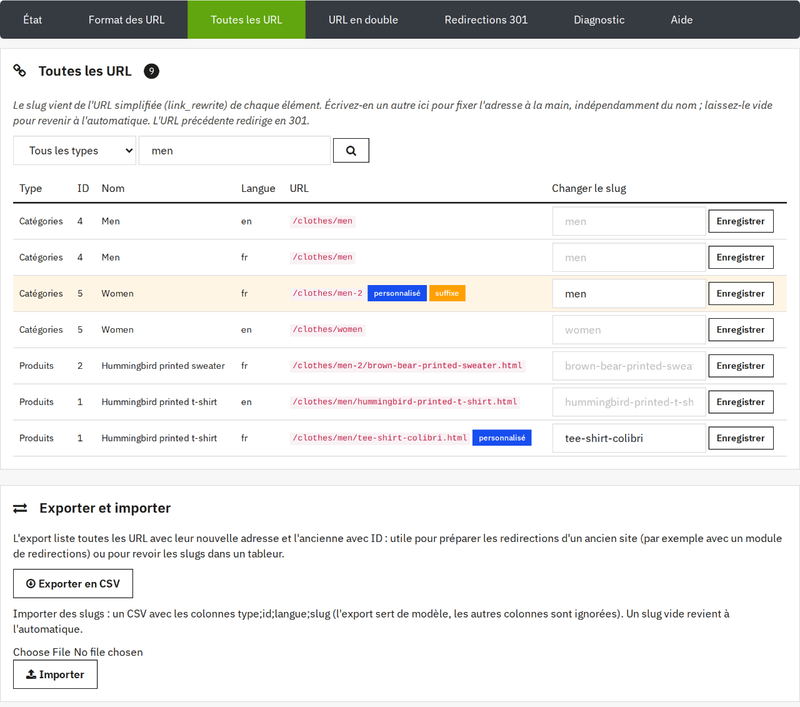Screen dimensions: 800x707
Task: Save slug for Hummingbird printed sweater row
Action: click(740, 366)
